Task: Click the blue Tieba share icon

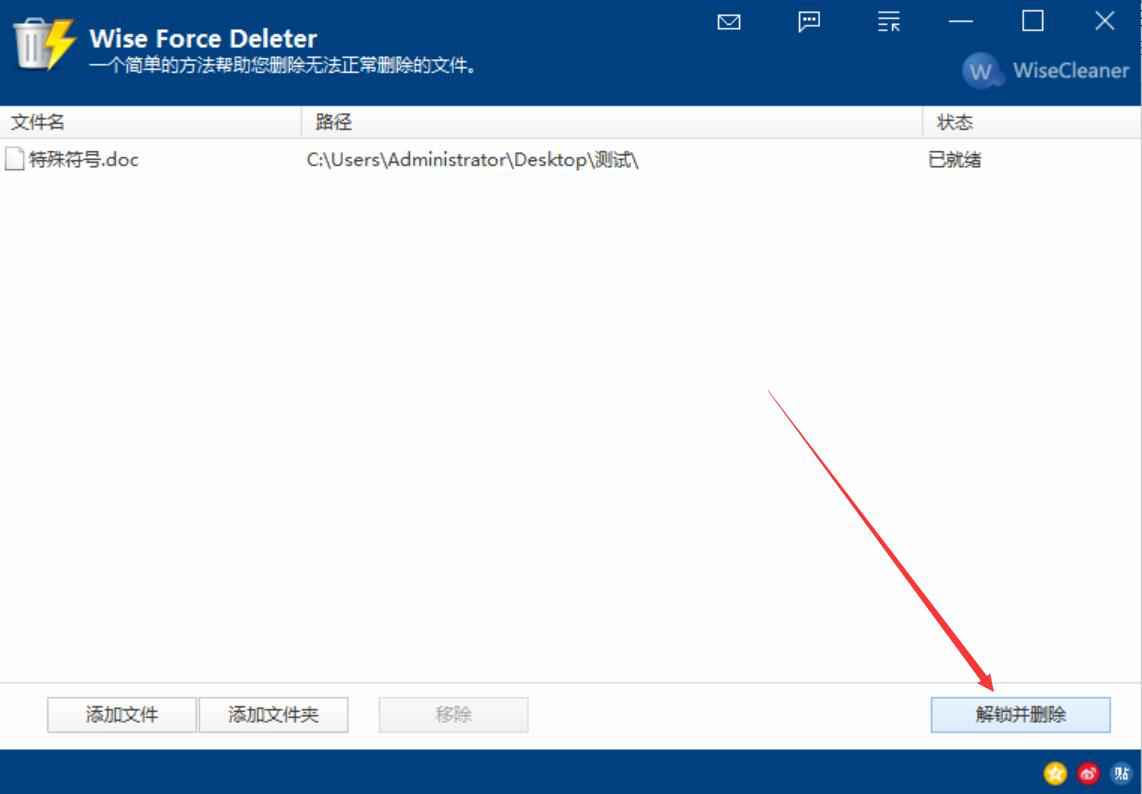Action: pos(1121,773)
